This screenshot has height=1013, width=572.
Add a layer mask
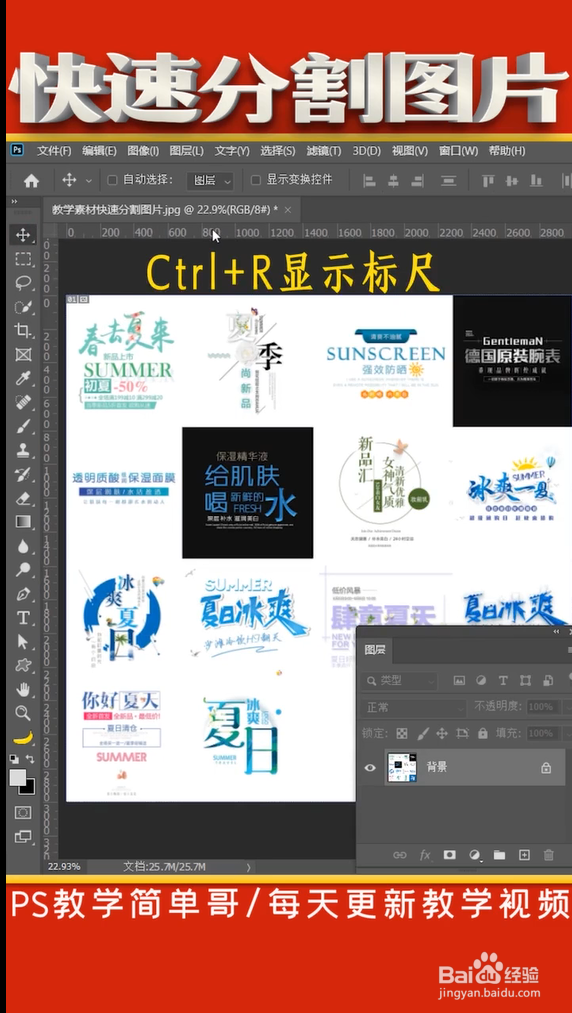coord(449,855)
